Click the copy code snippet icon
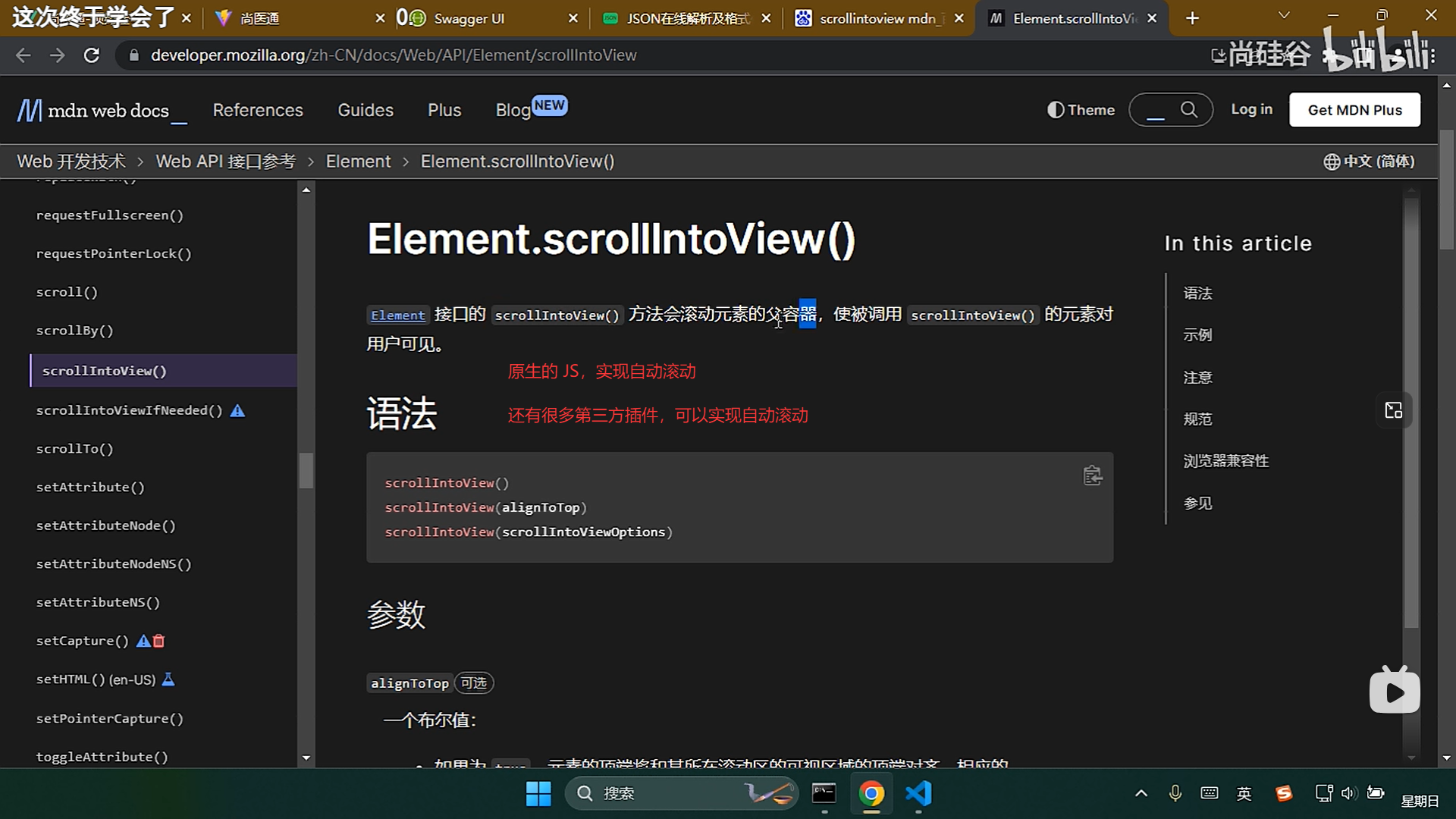The image size is (1456, 819). click(1093, 475)
